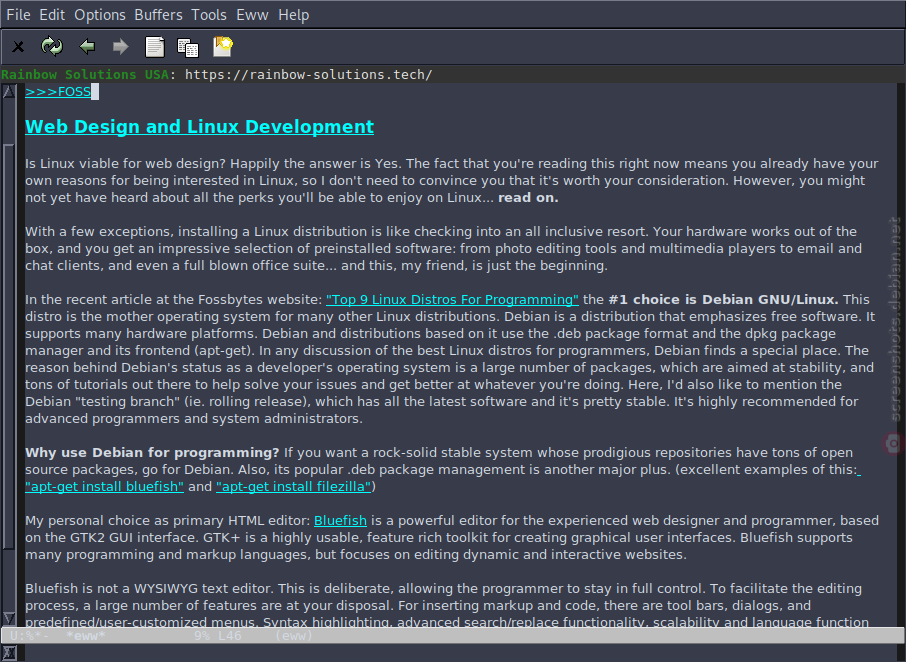Click the URL https://rainbow-solutions.tech/ in header line
Image resolution: width=906 pixels, height=662 pixels.
point(309,75)
